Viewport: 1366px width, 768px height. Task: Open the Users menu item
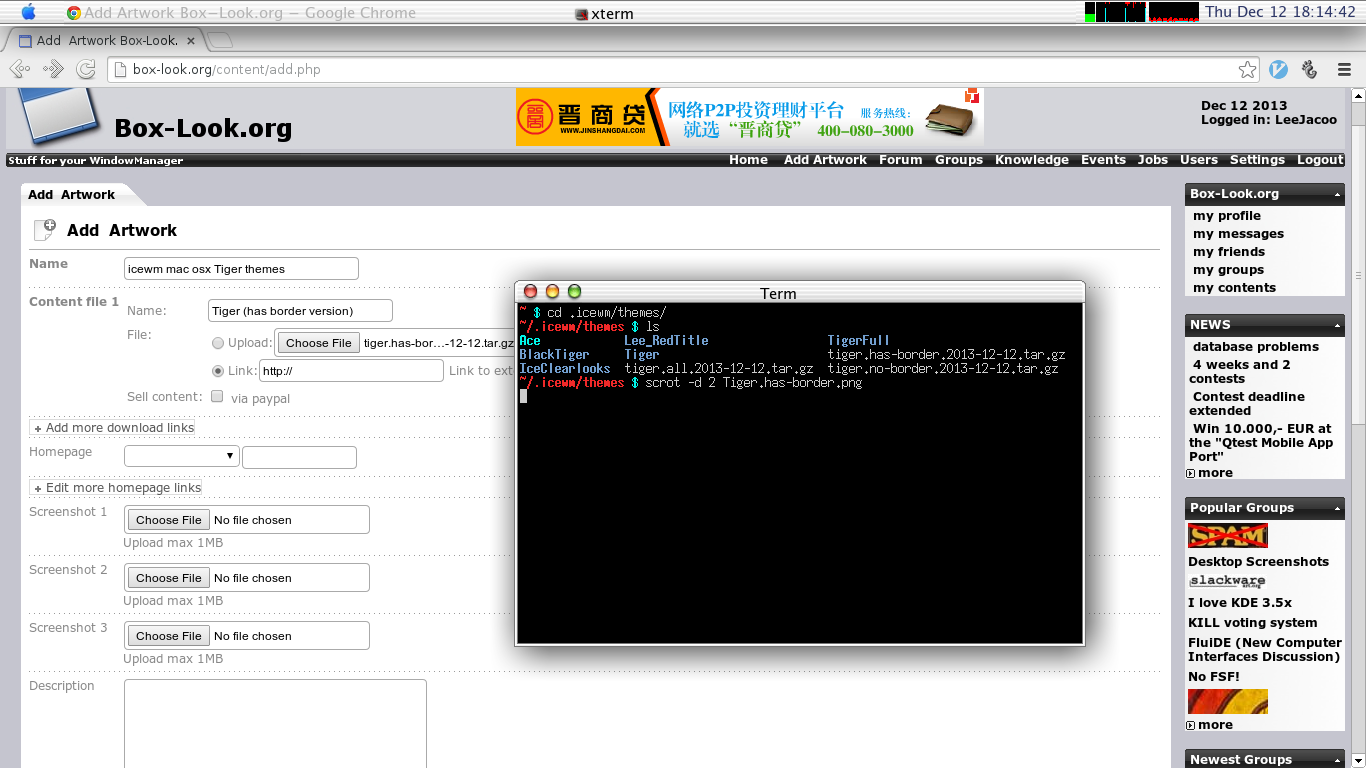click(1198, 160)
